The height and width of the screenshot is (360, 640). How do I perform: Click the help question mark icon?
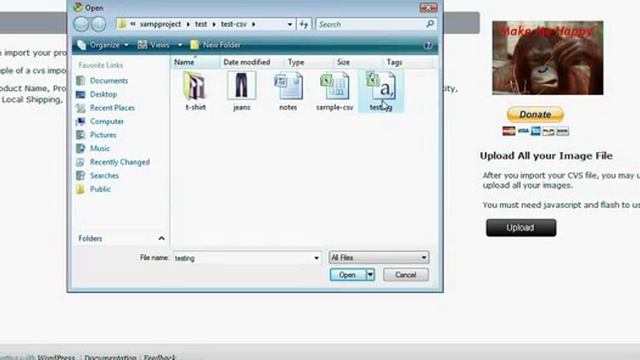[427, 45]
